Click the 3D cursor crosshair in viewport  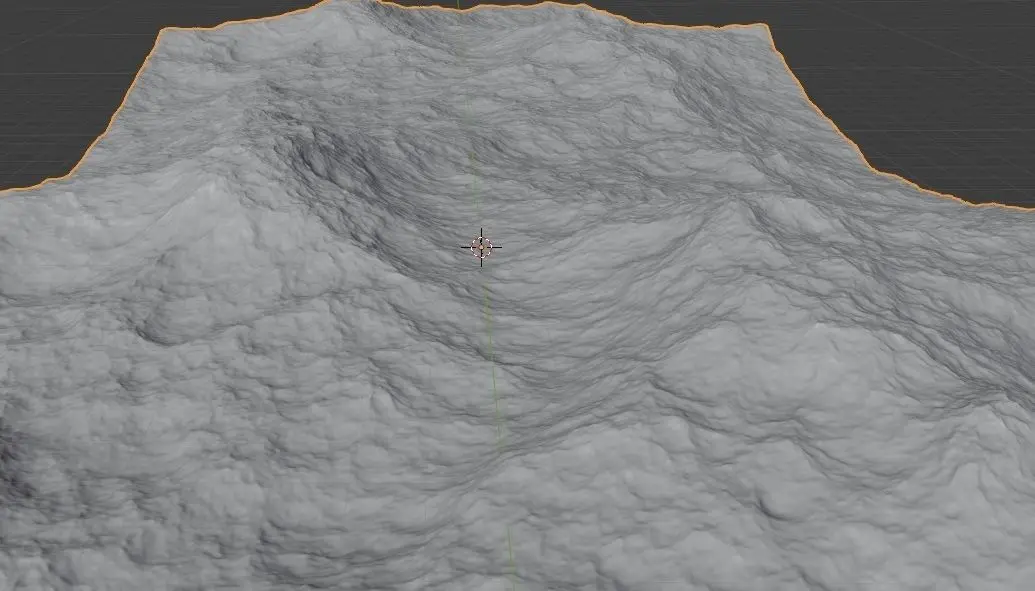pyautogui.click(x=481, y=247)
